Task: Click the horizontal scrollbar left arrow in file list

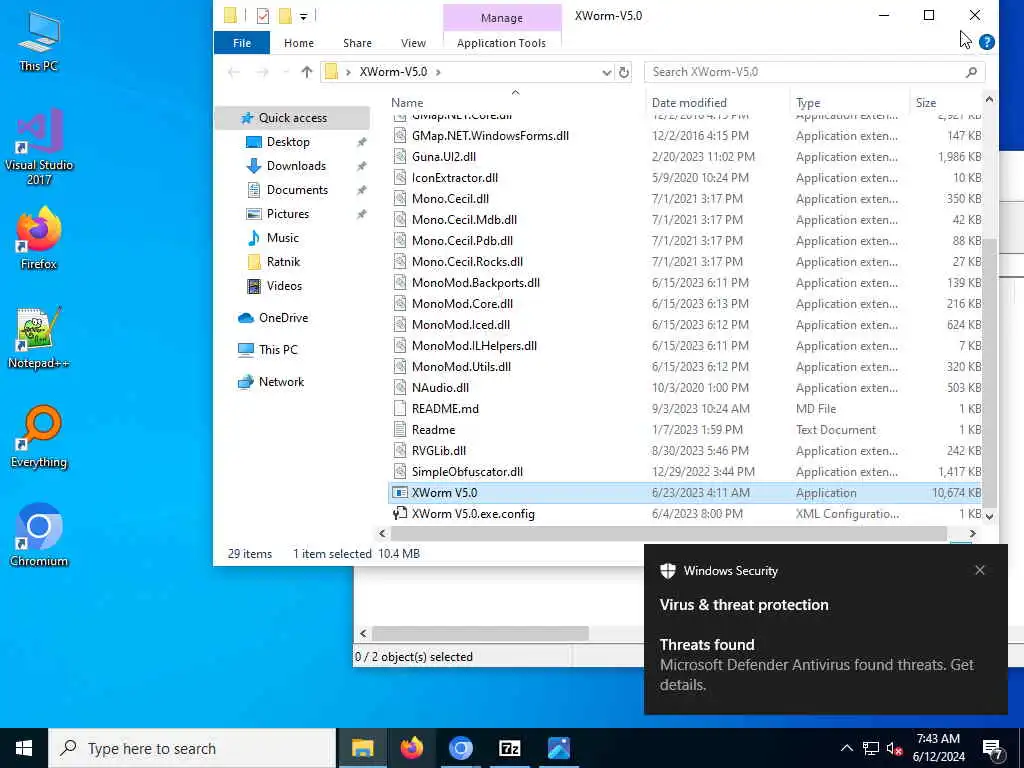Action: (x=383, y=534)
